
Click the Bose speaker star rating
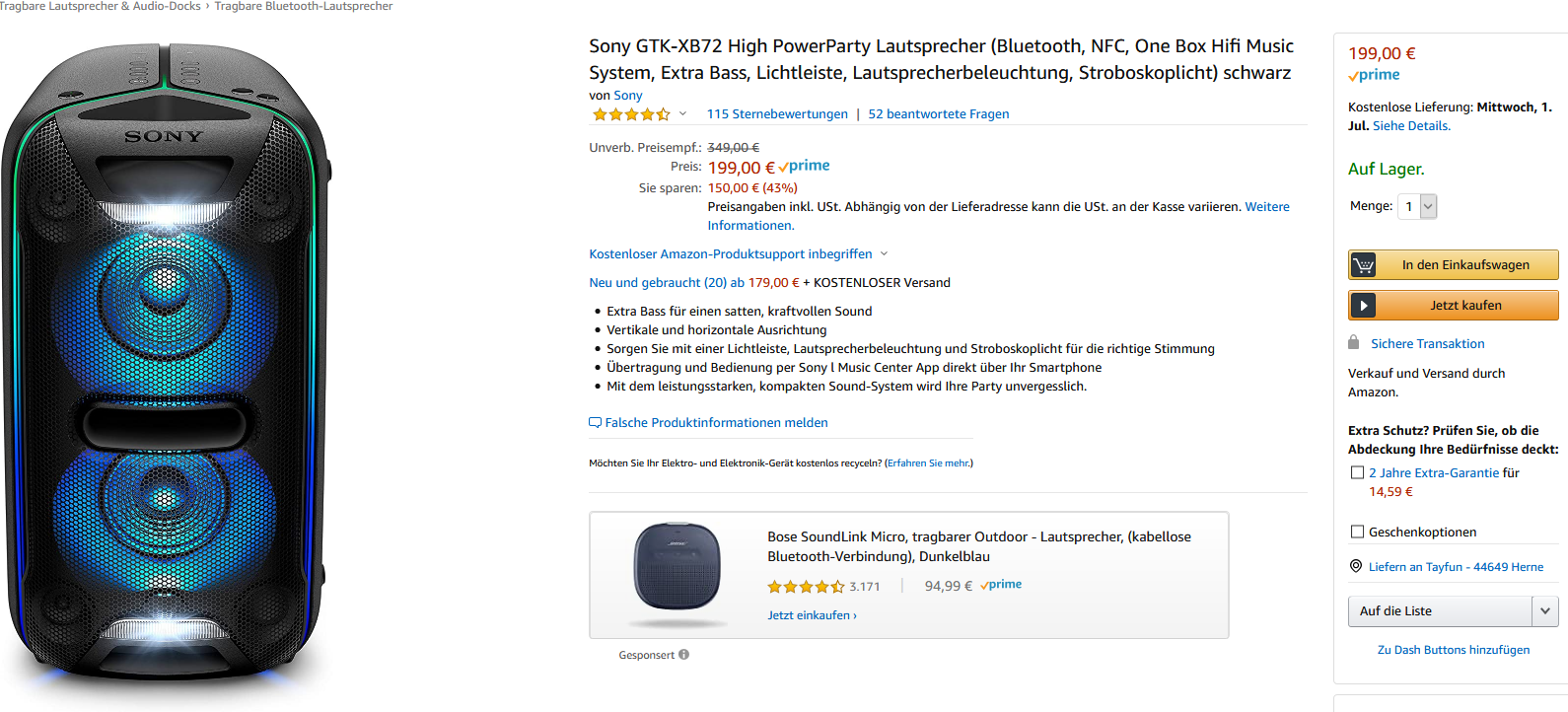point(806,587)
